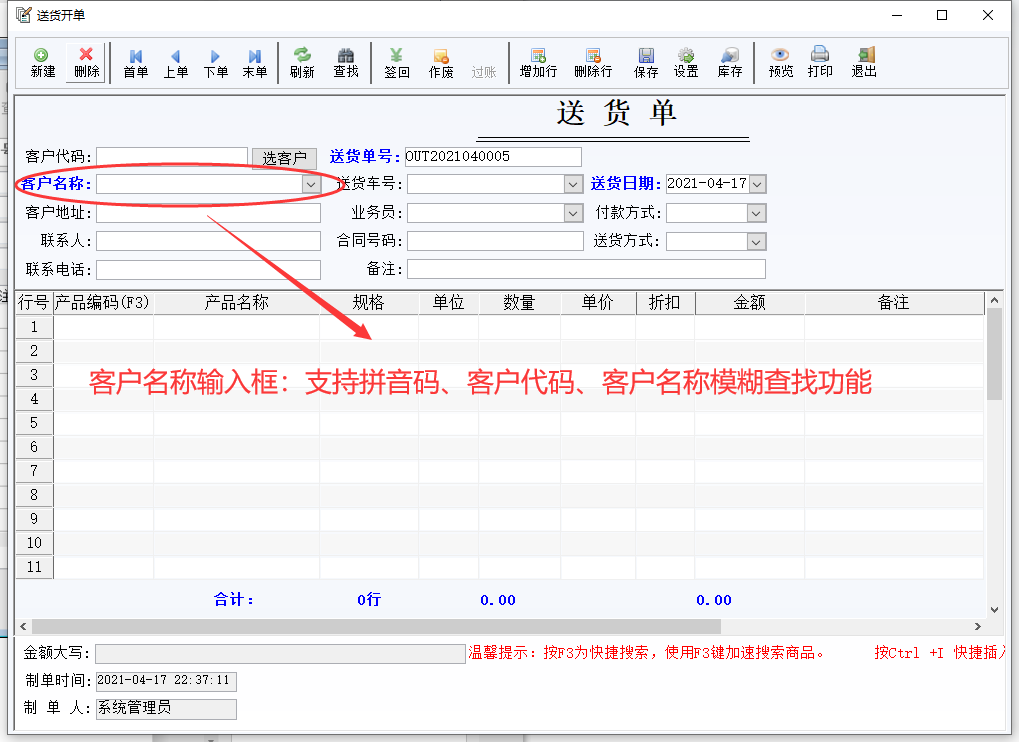Viewport: 1019px width, 742px height.
Task: Remove a row with 删除行
Action: (593, 63)
